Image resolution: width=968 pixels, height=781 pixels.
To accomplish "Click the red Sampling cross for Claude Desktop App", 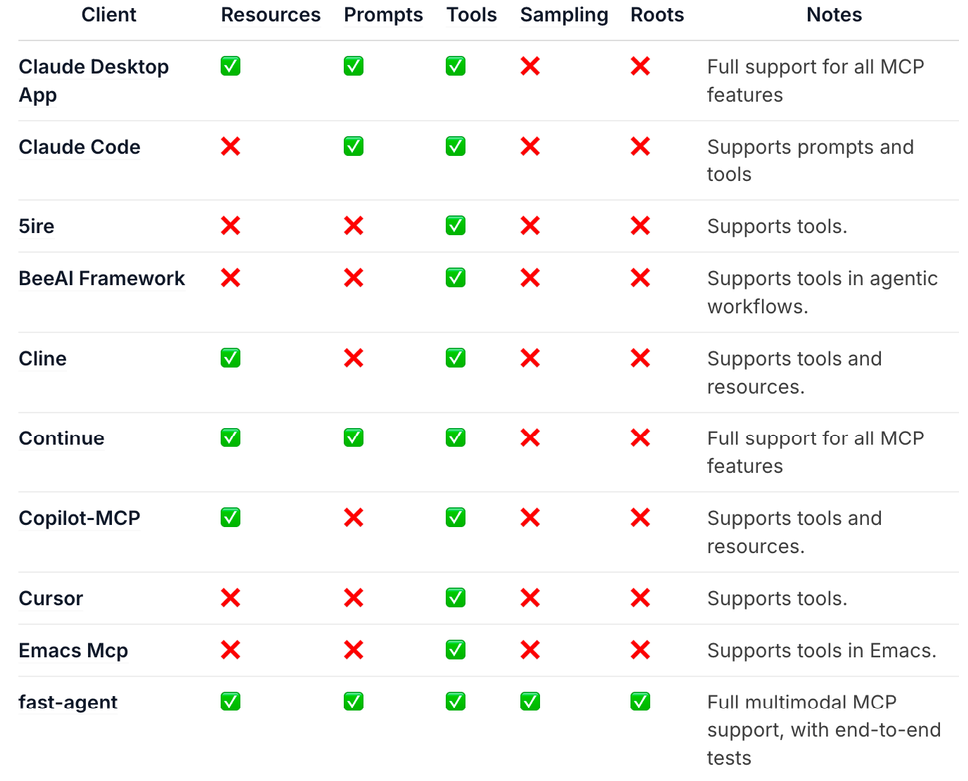I will pyautogui.click(x=530, y=66).
